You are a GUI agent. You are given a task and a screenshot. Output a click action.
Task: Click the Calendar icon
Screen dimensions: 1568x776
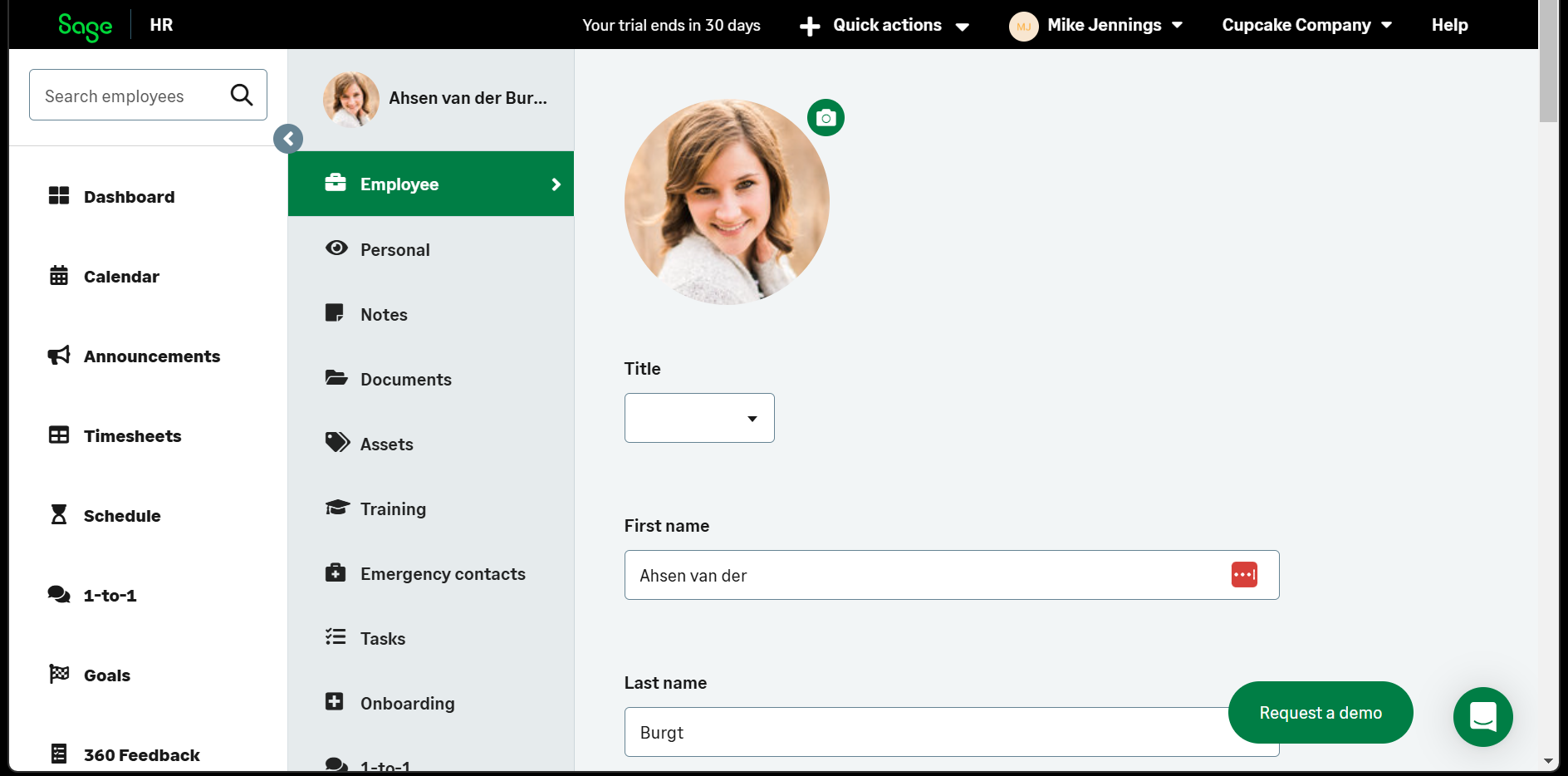point(59,276)
